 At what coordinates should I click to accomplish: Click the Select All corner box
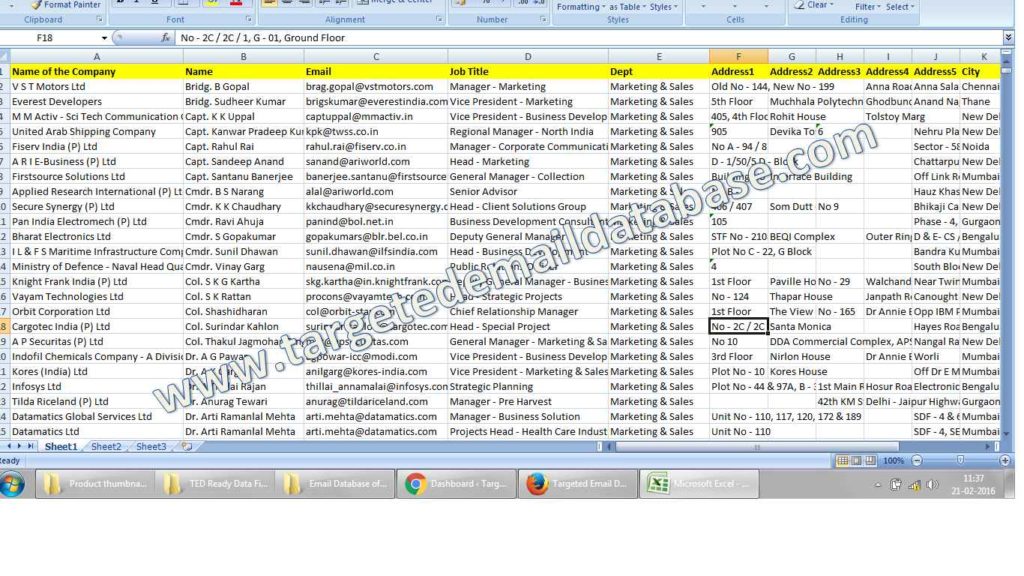click(5, 57)
